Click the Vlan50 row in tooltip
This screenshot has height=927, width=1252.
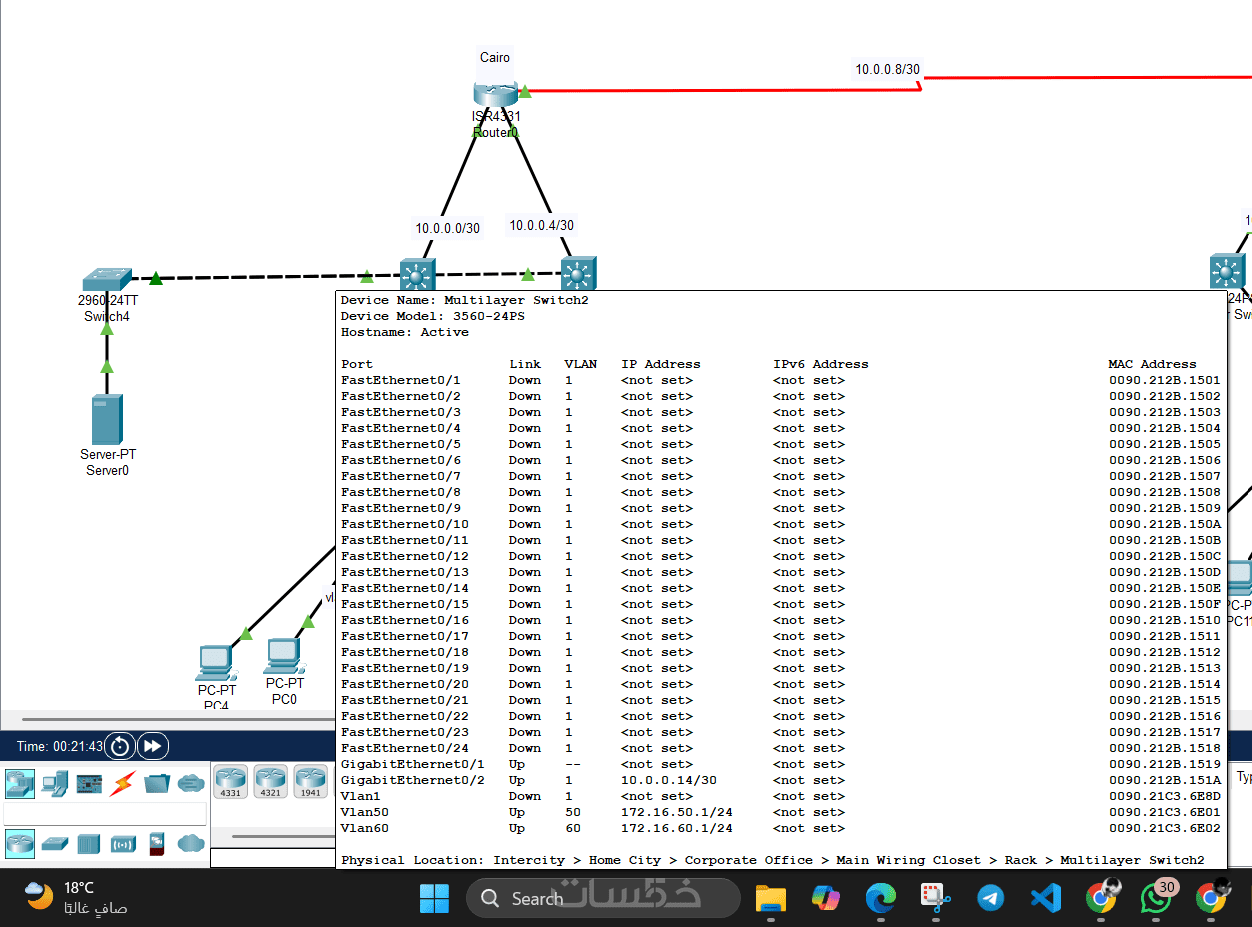pos(781,812)
